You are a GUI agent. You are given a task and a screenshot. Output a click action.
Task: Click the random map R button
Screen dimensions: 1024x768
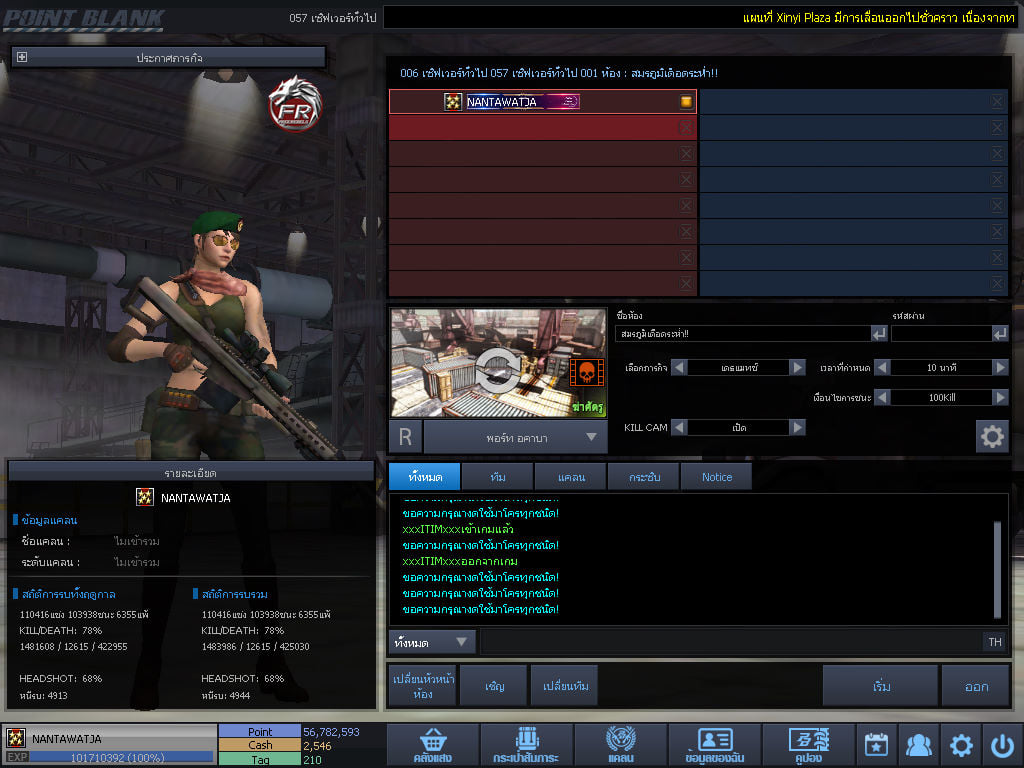tap(406, 437)
